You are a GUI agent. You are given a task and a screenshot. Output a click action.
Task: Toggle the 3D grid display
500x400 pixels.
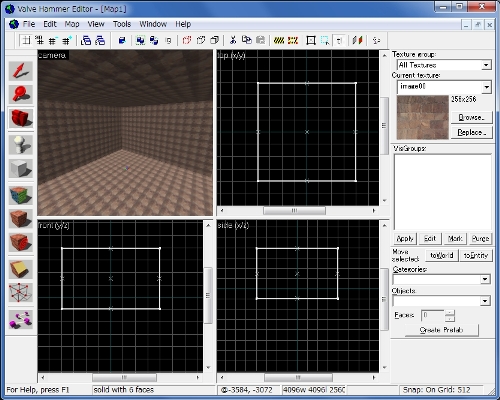(x=40, y=41)
